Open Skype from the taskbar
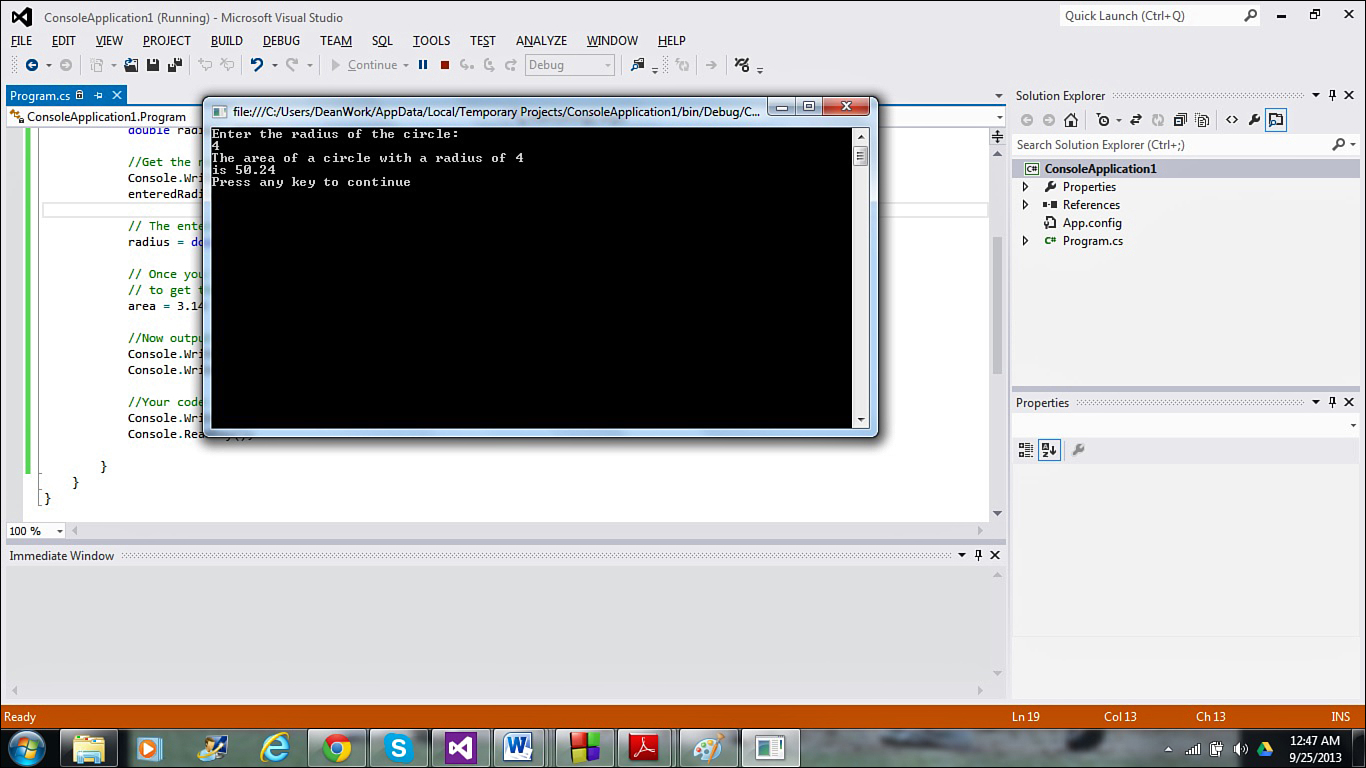The height and width of the screenshot is (768, 1366). (x=399, y=748)
